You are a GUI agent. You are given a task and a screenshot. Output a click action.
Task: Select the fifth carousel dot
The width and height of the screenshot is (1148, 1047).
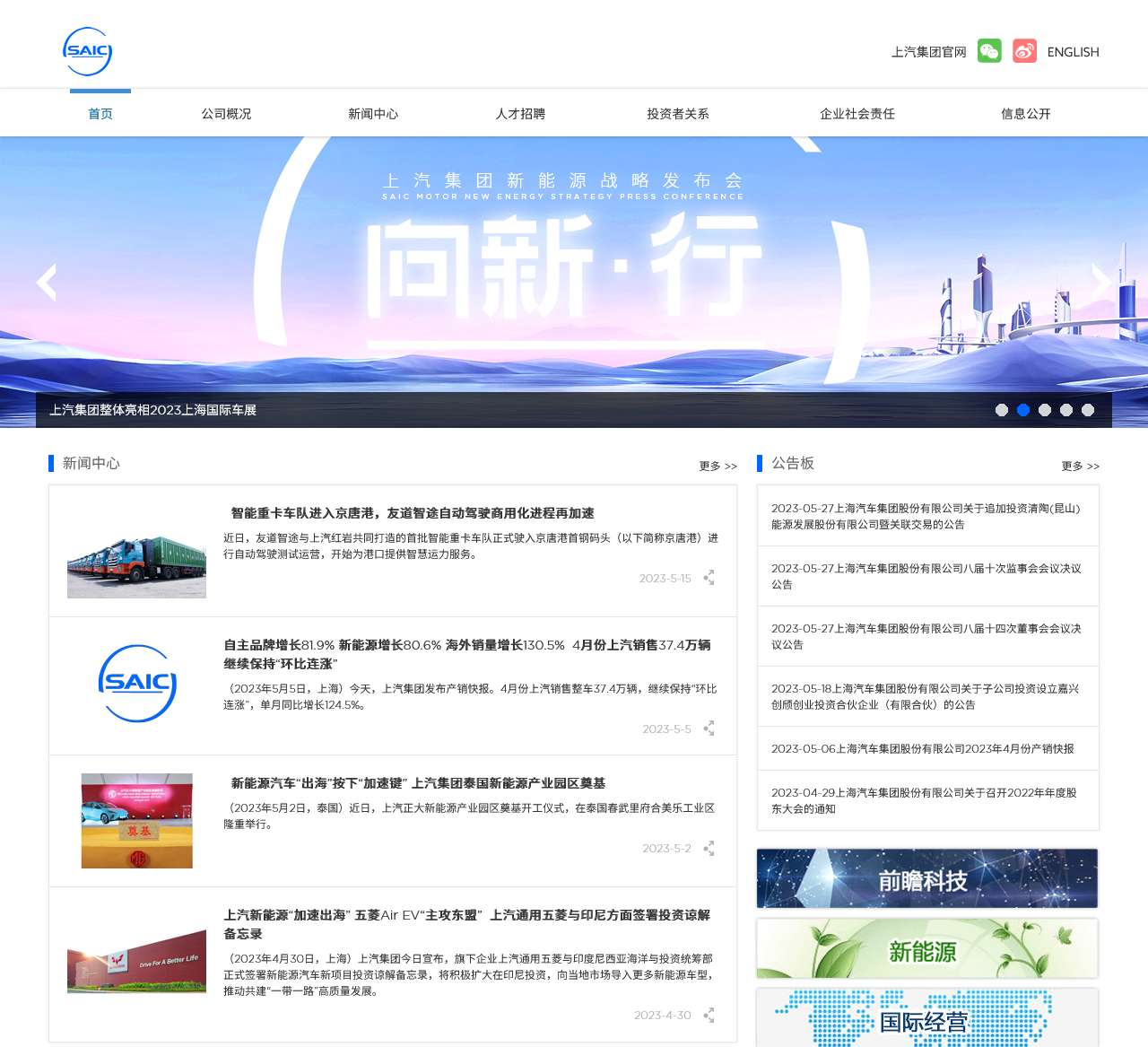(1088, 410)
